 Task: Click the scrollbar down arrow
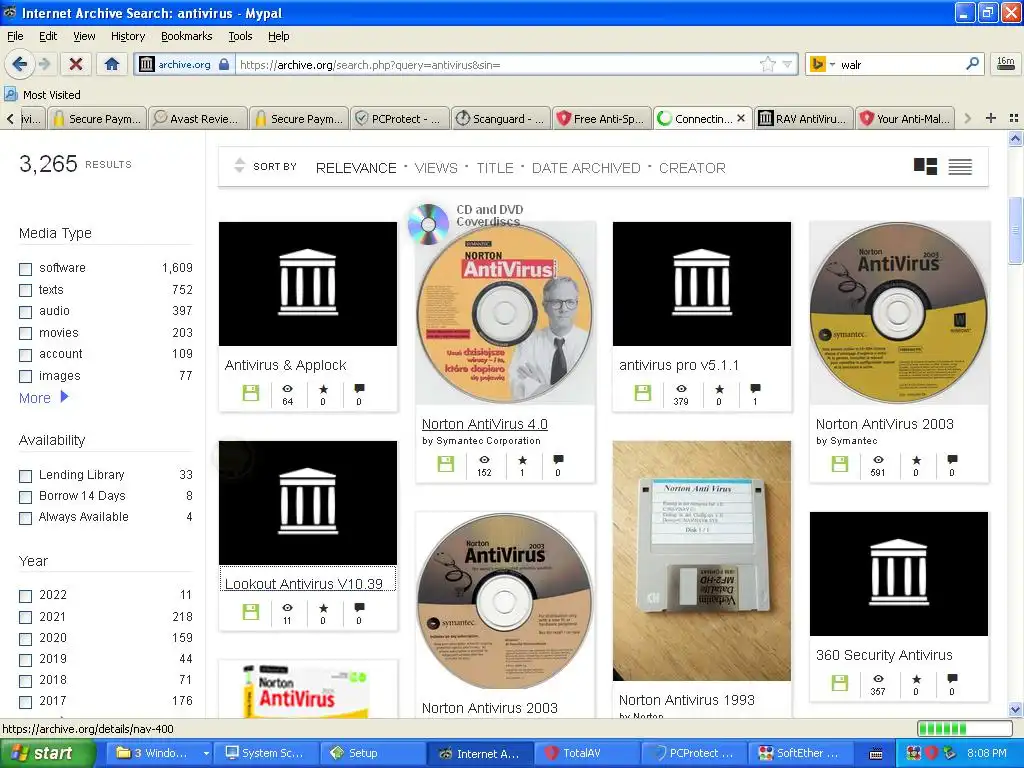pos(1015,709)
